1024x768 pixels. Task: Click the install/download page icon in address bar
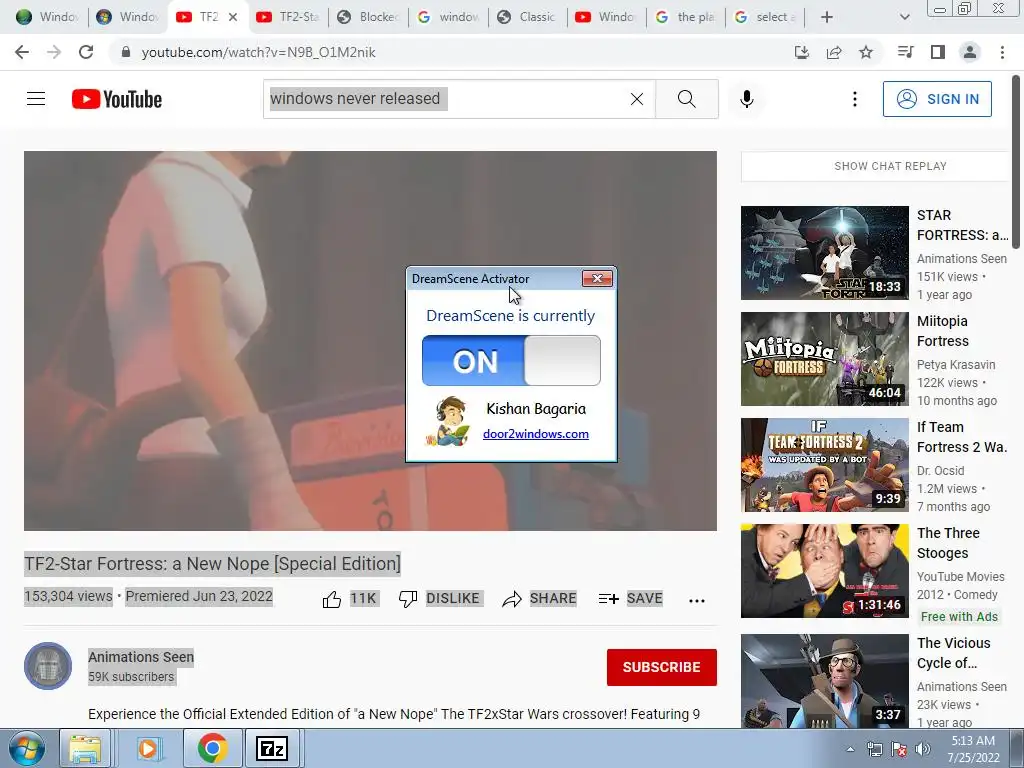(x=801, y=52)
